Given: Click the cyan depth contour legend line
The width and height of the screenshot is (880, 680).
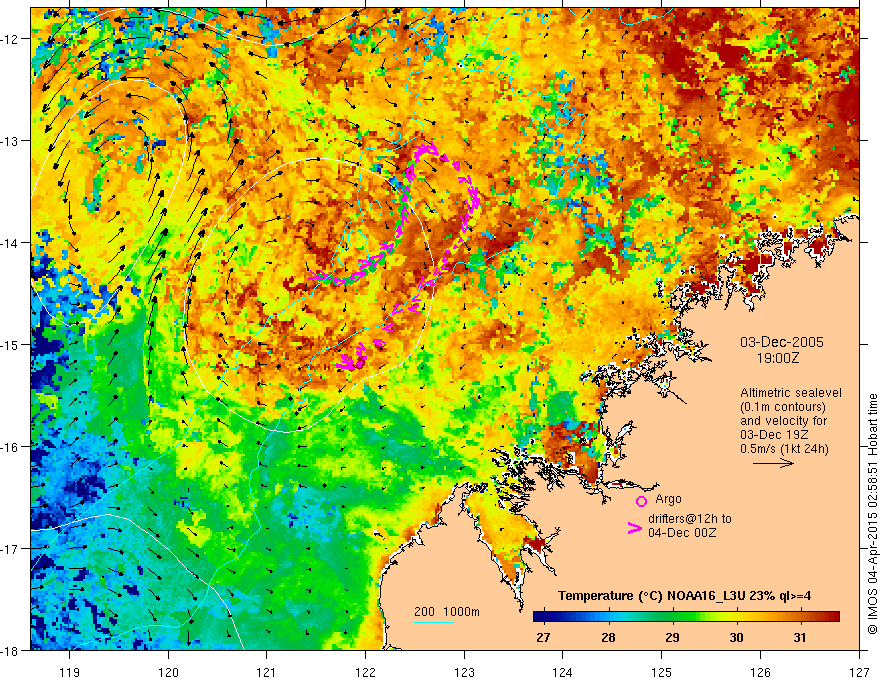Looking at the screenshot, I should click(x=434, y=622).
